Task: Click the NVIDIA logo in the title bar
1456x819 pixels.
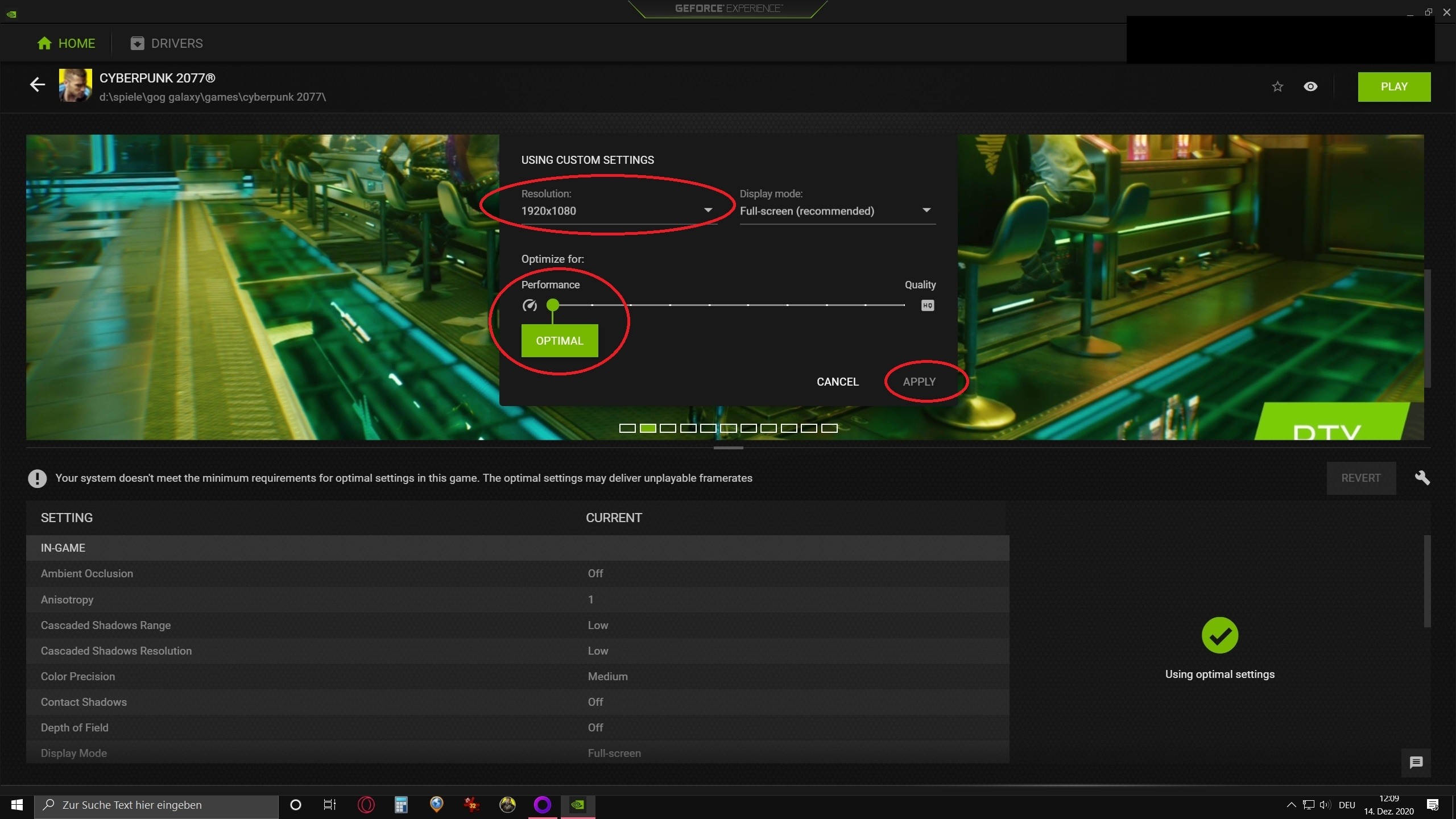Action: 11,14
